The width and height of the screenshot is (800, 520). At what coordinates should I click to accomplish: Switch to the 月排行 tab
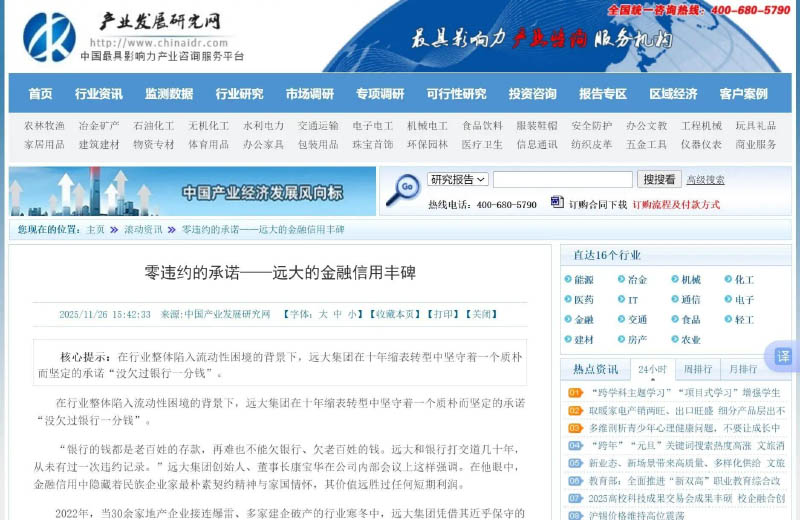742,369
